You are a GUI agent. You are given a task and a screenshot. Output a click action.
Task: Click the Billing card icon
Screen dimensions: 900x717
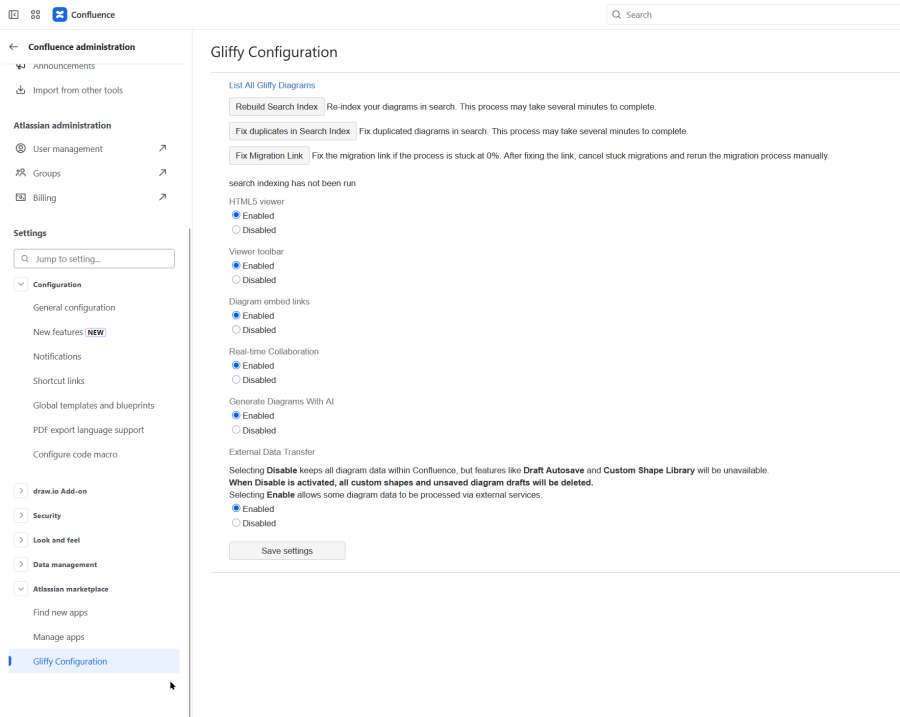pyautogui.click(x=21, y=198)
